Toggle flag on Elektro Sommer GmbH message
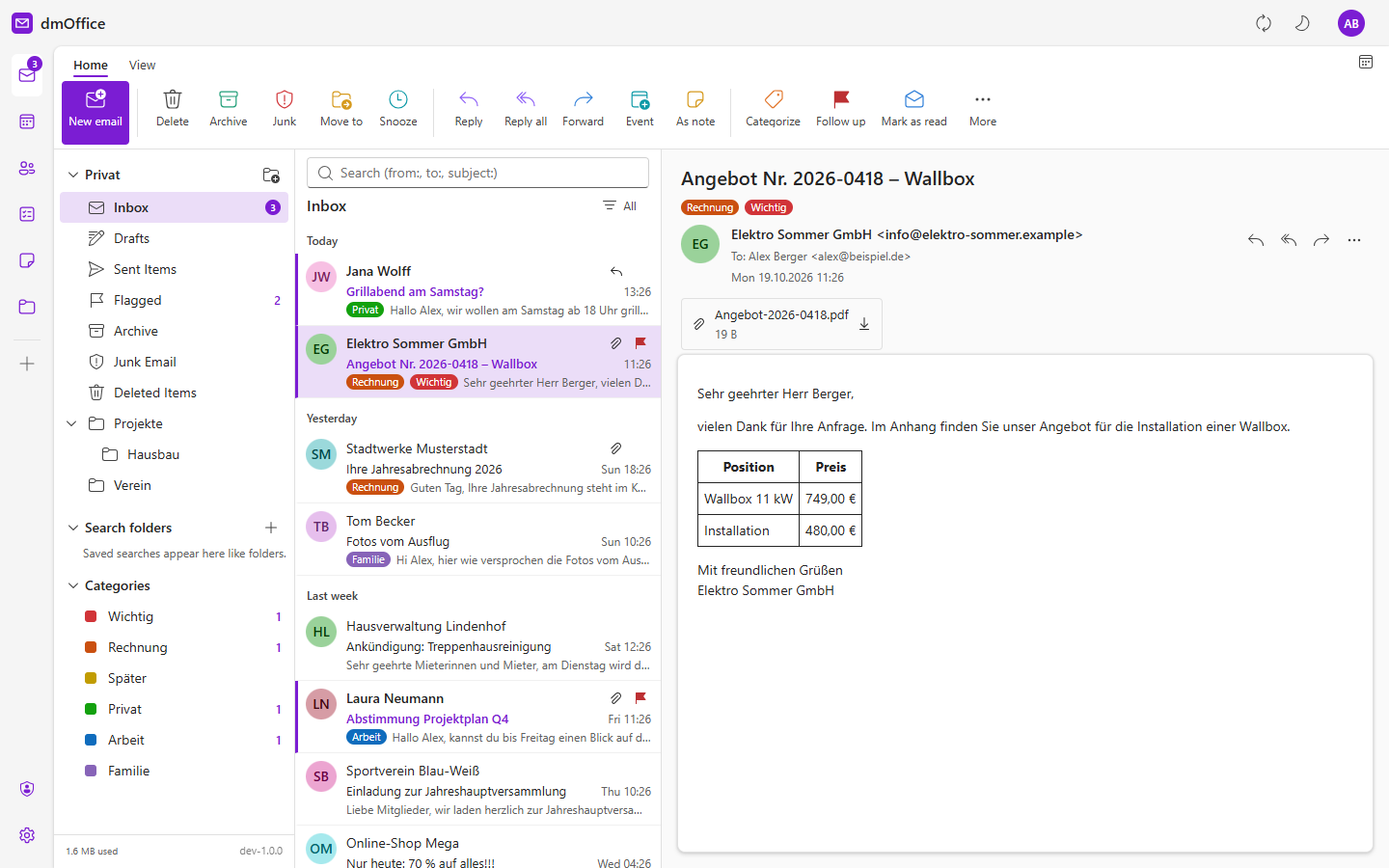Image resolution: width=1389 pixels, height=868 pixels. pos(640,343)
